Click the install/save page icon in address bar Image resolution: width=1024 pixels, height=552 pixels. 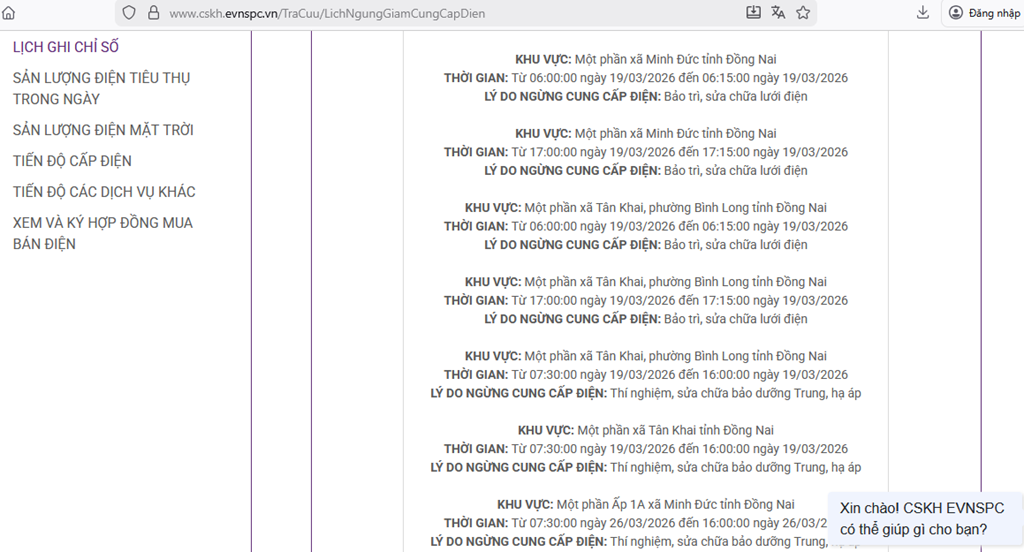click(753, 13)
